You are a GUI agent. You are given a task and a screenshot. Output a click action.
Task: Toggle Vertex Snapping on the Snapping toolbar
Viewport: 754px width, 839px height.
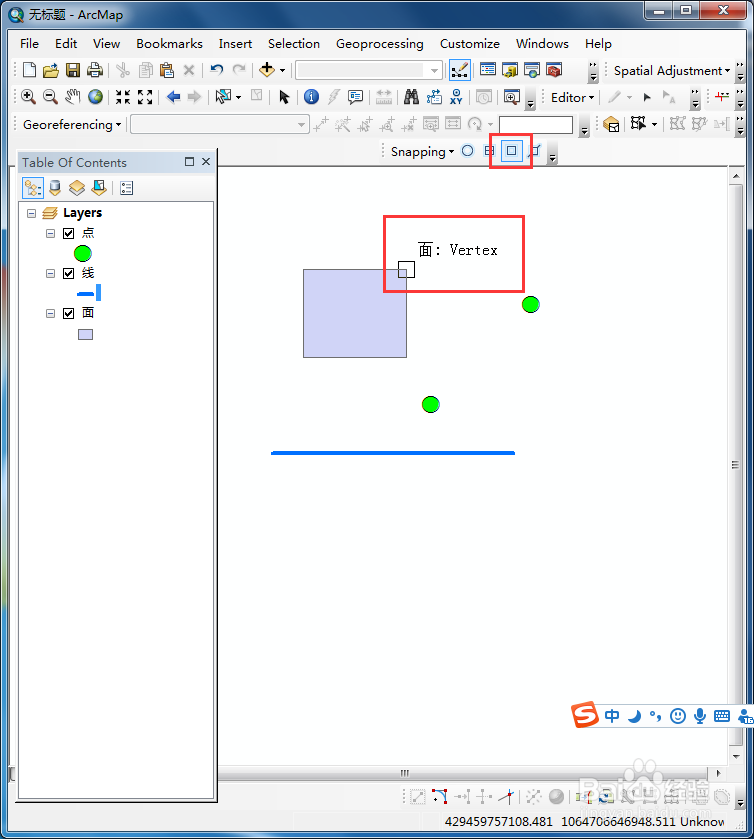tap(512, 151)
